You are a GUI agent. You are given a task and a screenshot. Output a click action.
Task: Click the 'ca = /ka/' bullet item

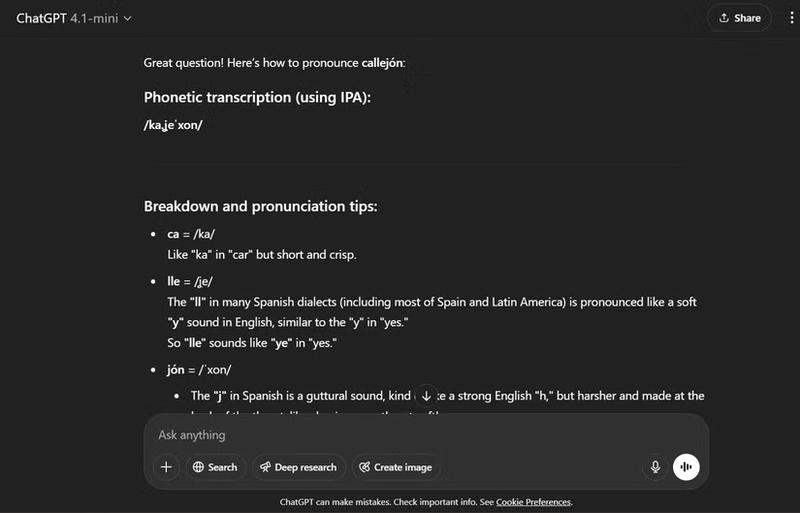191,234
